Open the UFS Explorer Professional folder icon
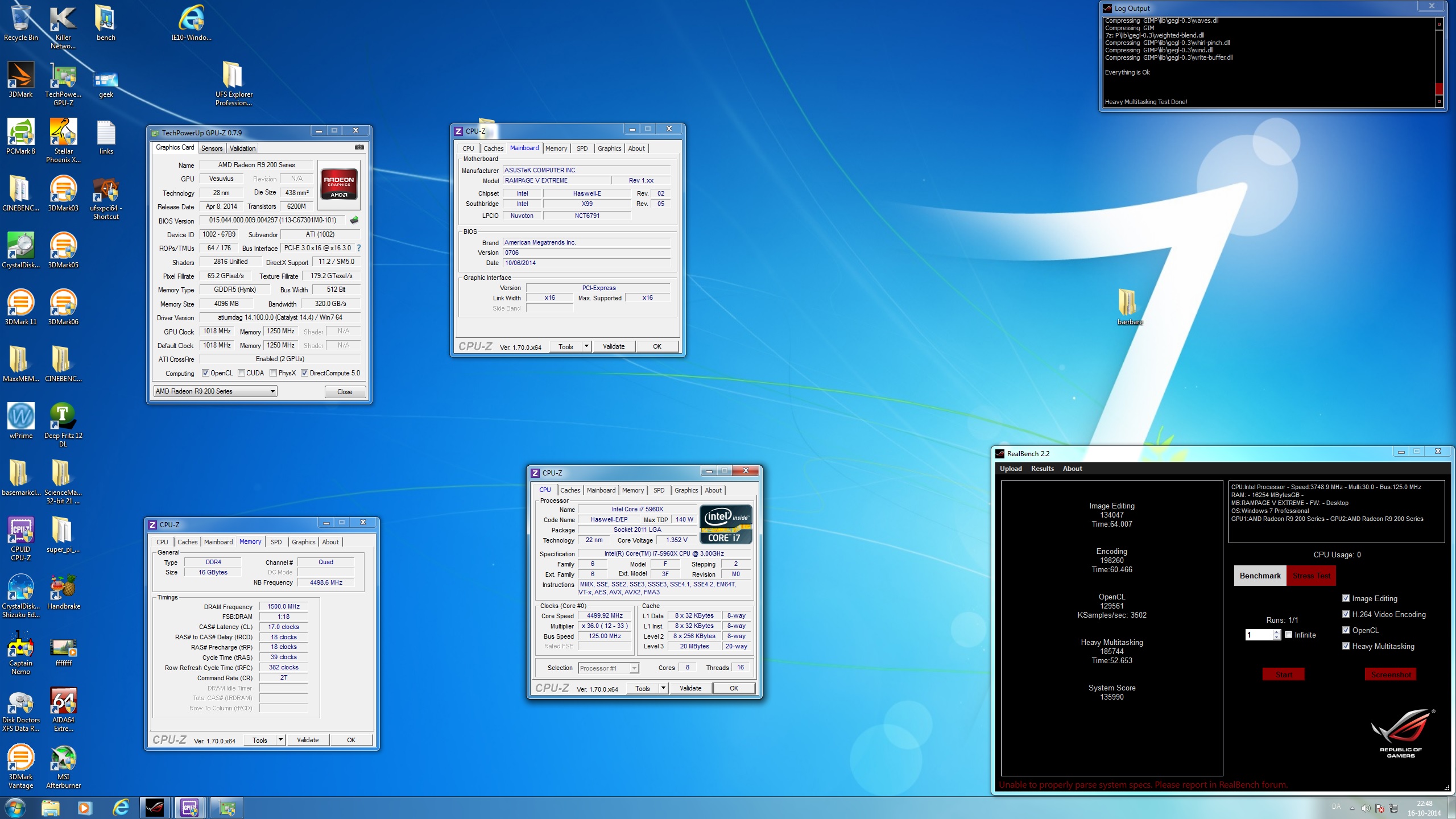This screenshot has width=1456, height=819. tap(233, 84)
